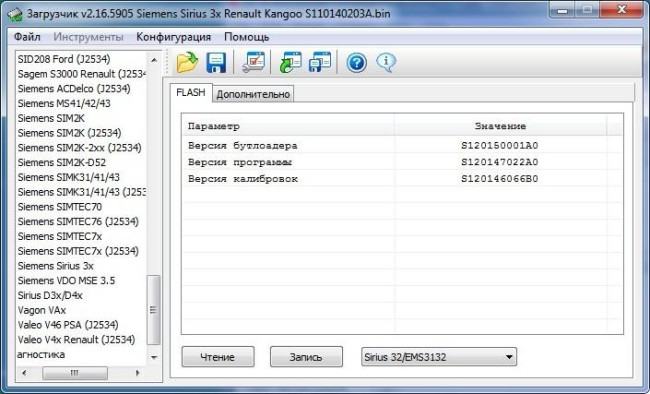Screen dimensions: 650x394
Task: Select Siemens SIM2K (J2534) item
Action: click(69, 133)
